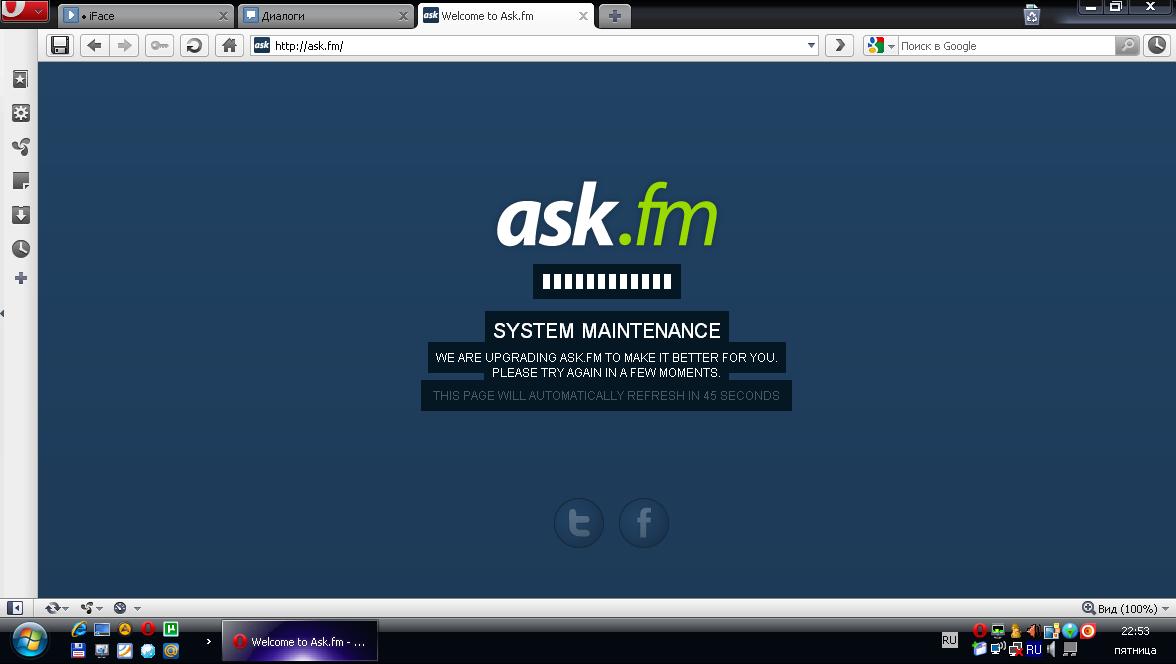Image resolution: width=1176 pixels, height=664 pixels.
Task: Open the Unite sidebar panel
Action: pyautogui.click(x=20, y=147)
